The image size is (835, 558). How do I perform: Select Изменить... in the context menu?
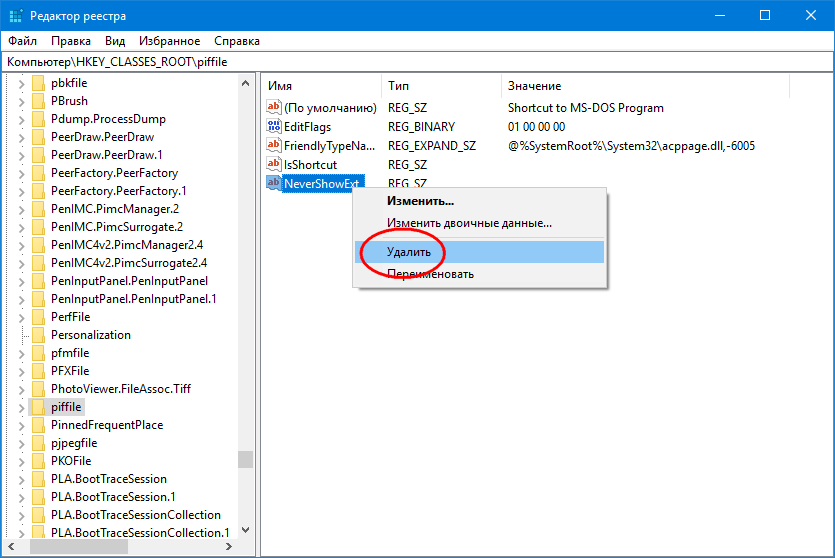click(x=420, y=201)
